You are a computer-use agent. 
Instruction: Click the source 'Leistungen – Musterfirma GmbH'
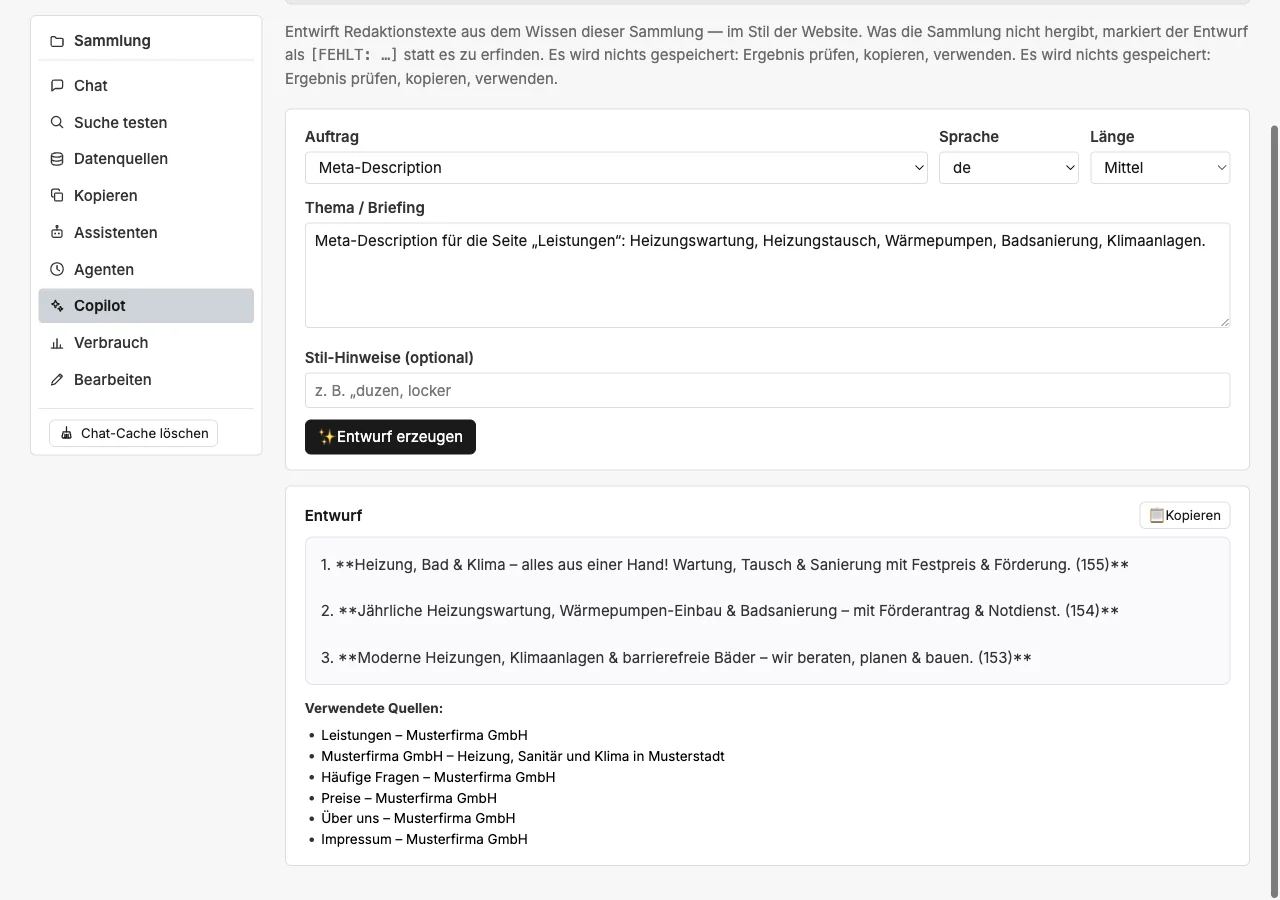point(424,735)
